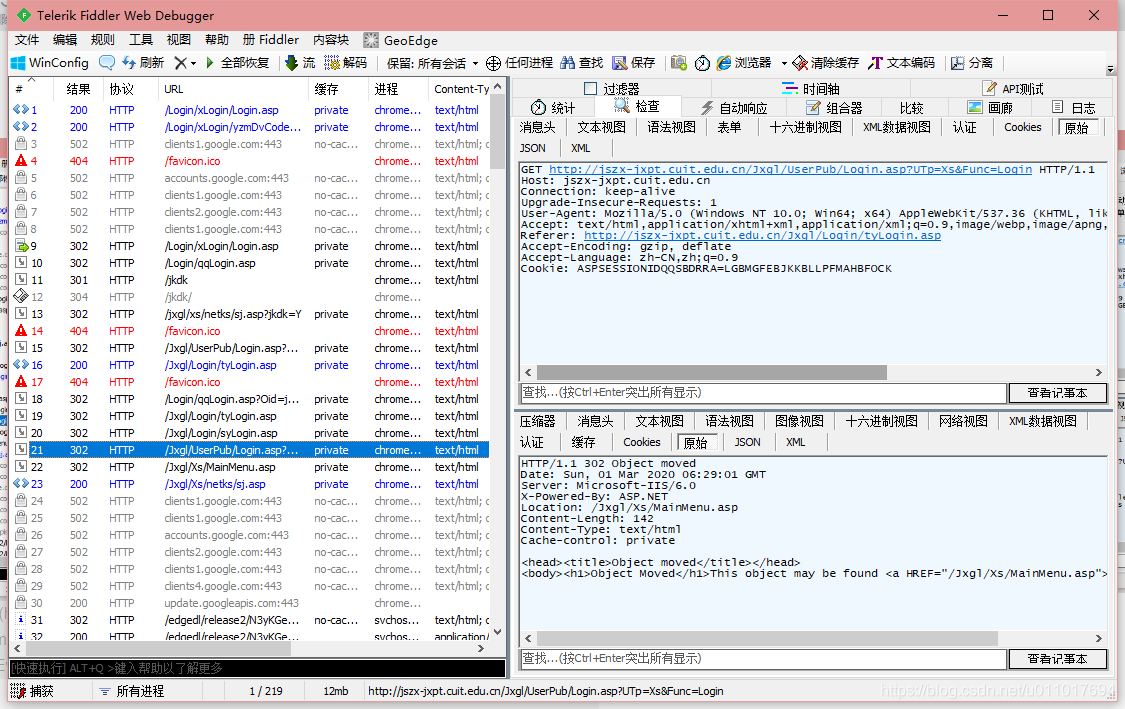Switch to the 组合器 composer tab
Image resolution: width=1125 pixels, height=709 pixels.
click(834, 108)
